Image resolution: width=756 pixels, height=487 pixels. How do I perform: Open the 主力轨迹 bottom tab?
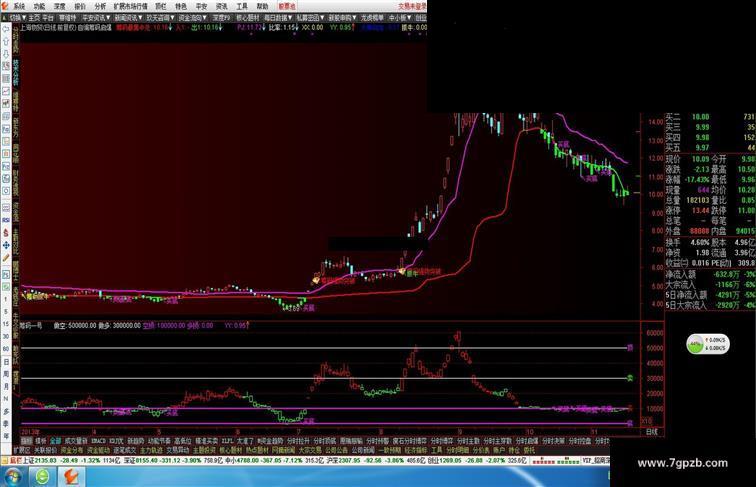pos(151,450)
